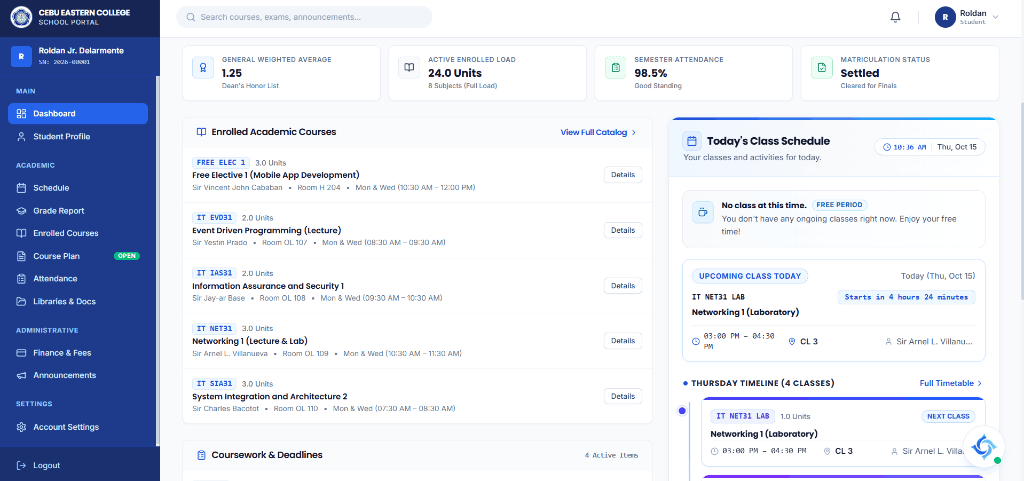Click the OPEN badge beside Course Plan
The height and width of the screenshot is (481, 1024).
127,256
